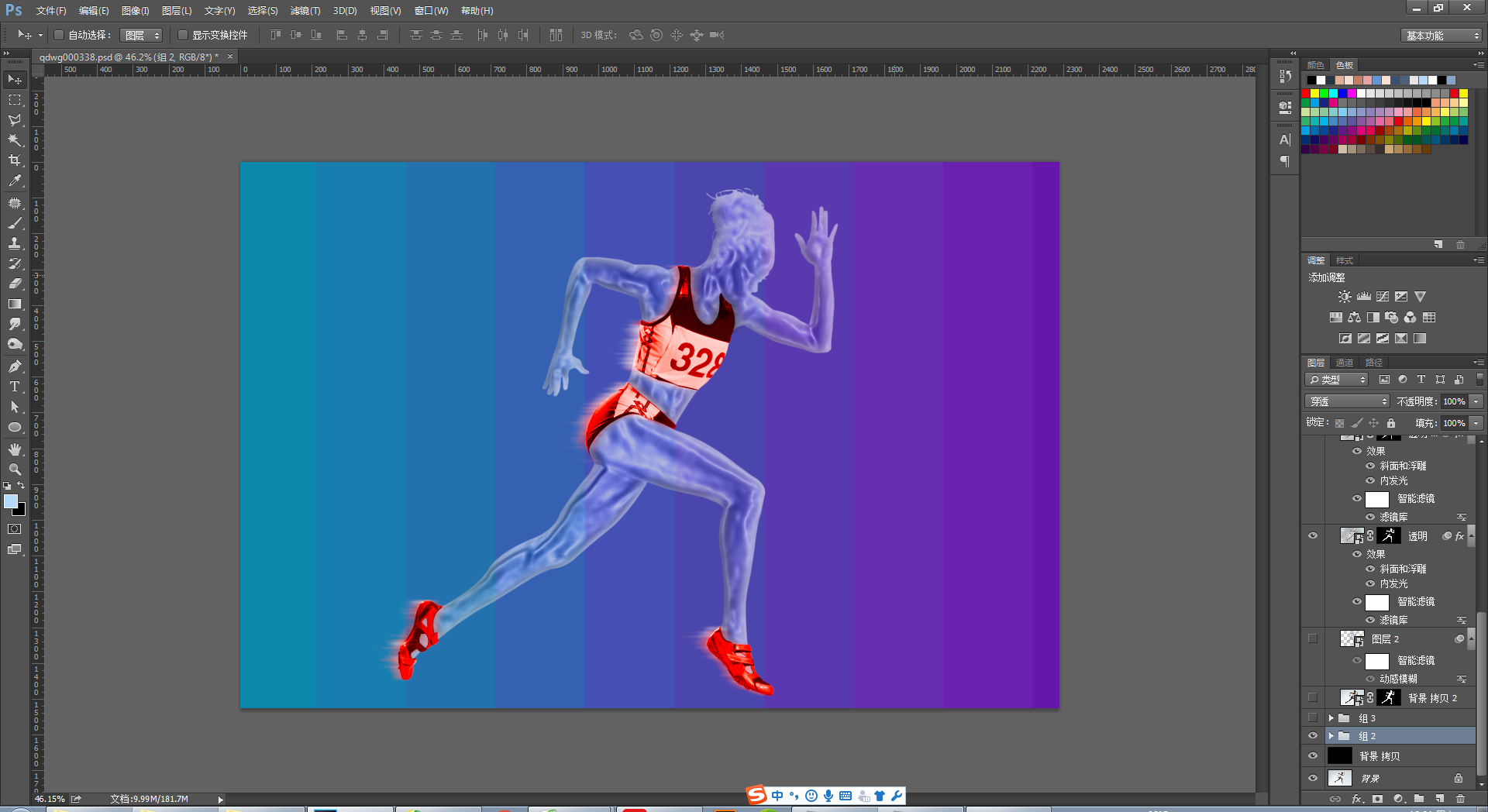Create new swatch in Swatches panel

1439,245
